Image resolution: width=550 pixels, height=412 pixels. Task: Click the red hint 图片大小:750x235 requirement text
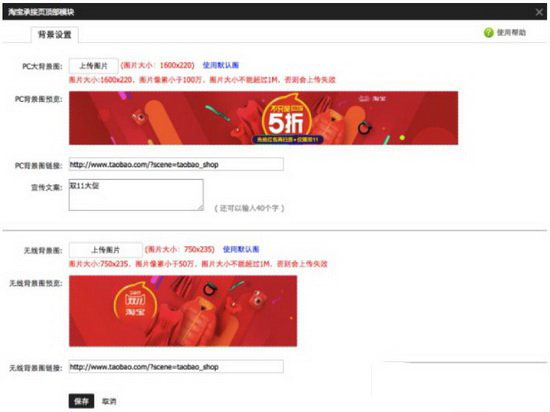coord(198,264)
